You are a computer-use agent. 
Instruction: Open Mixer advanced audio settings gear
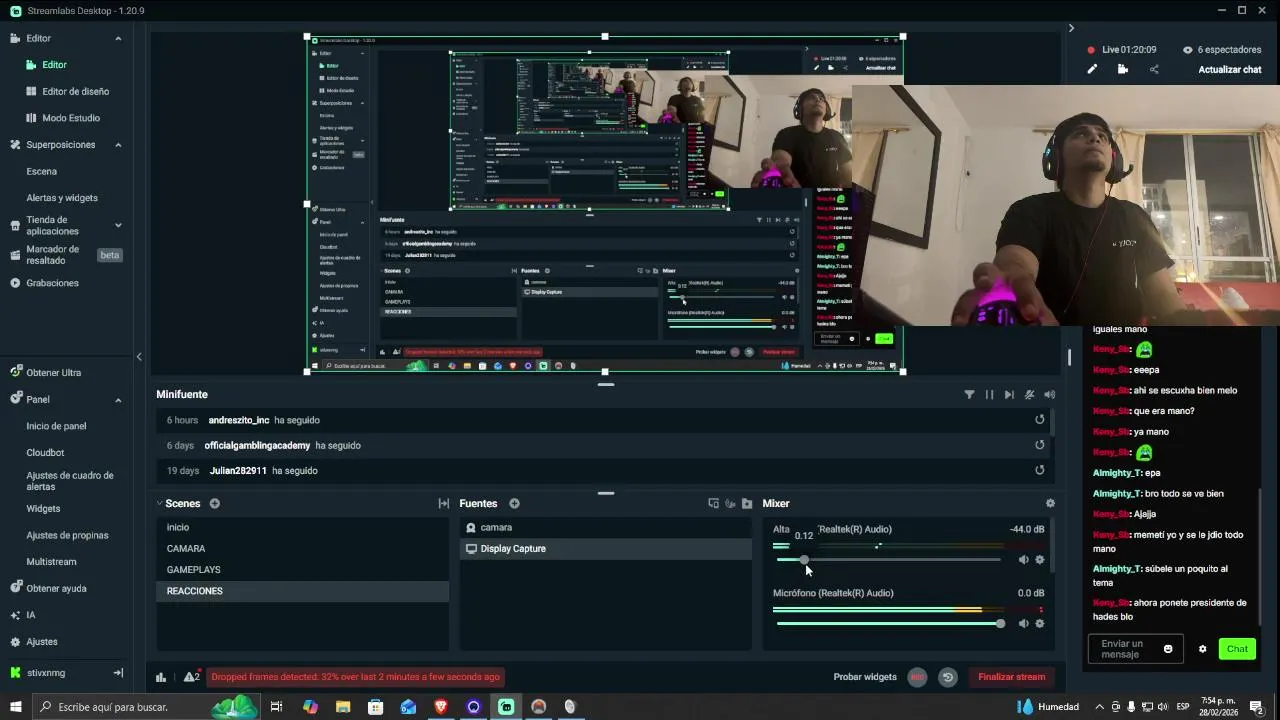click(1050, 504)
